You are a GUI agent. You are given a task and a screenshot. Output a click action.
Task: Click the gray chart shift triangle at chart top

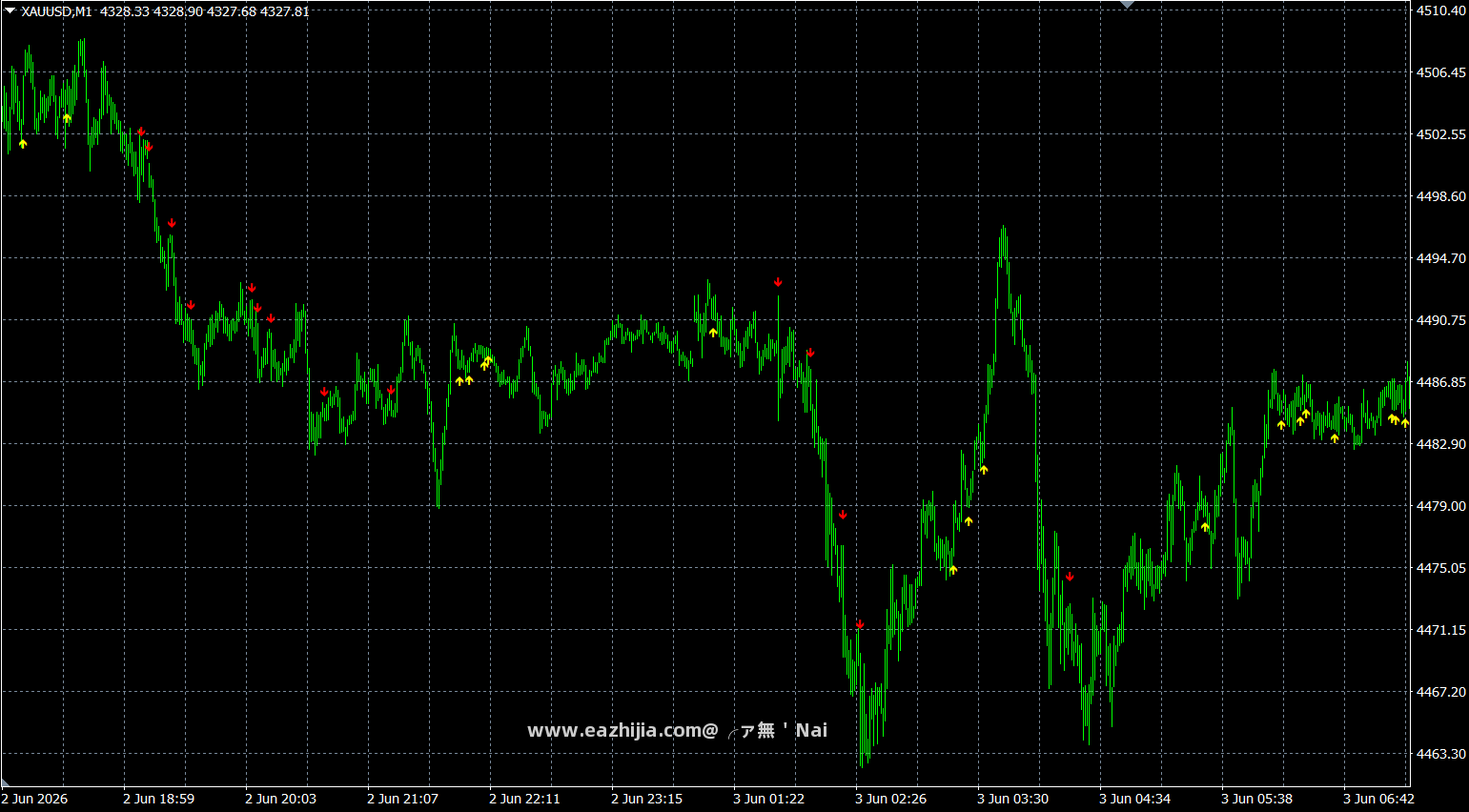tap(1127, 4)
